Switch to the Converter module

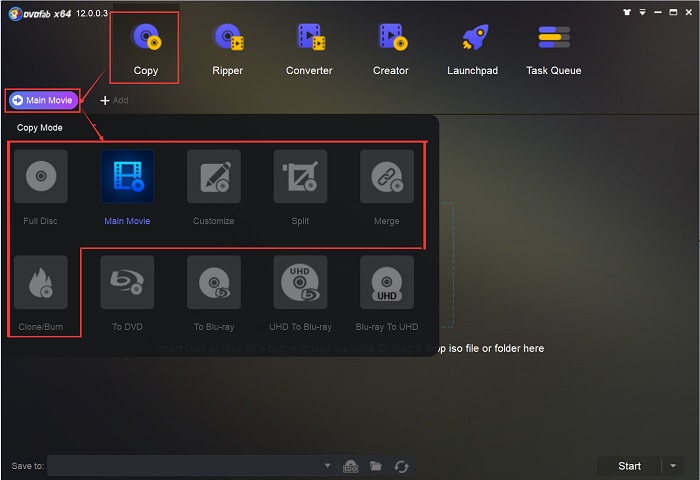[x=309, y=47]
